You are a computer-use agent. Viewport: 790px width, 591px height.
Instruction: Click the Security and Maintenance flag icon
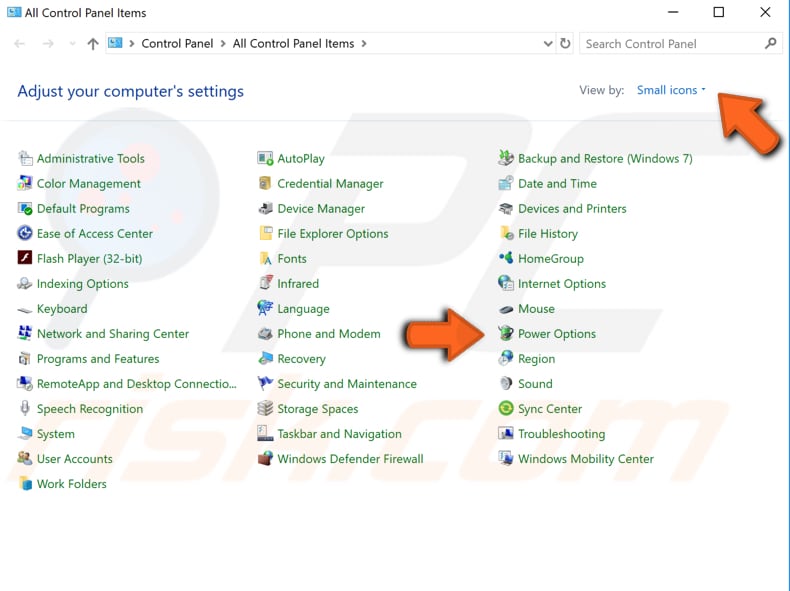(265, 384)
